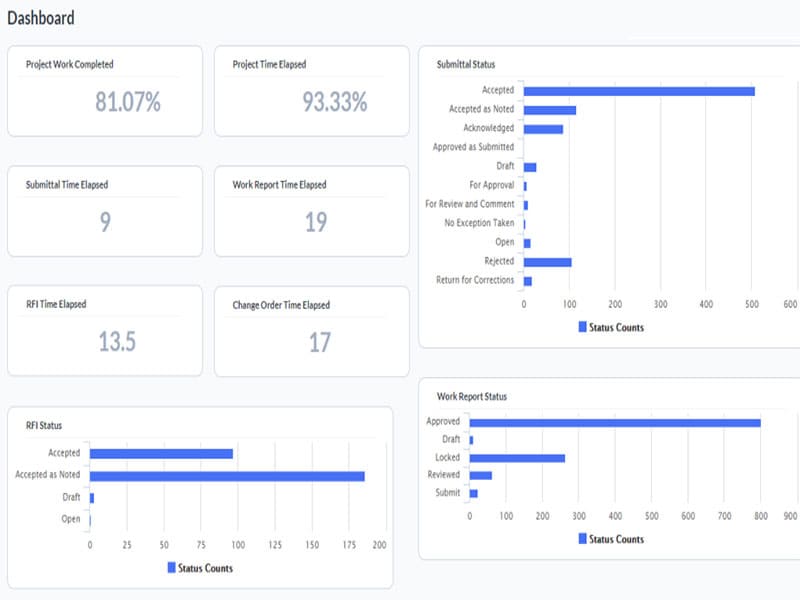Click the Draft bar in Work Report Status

pos(471,440)
